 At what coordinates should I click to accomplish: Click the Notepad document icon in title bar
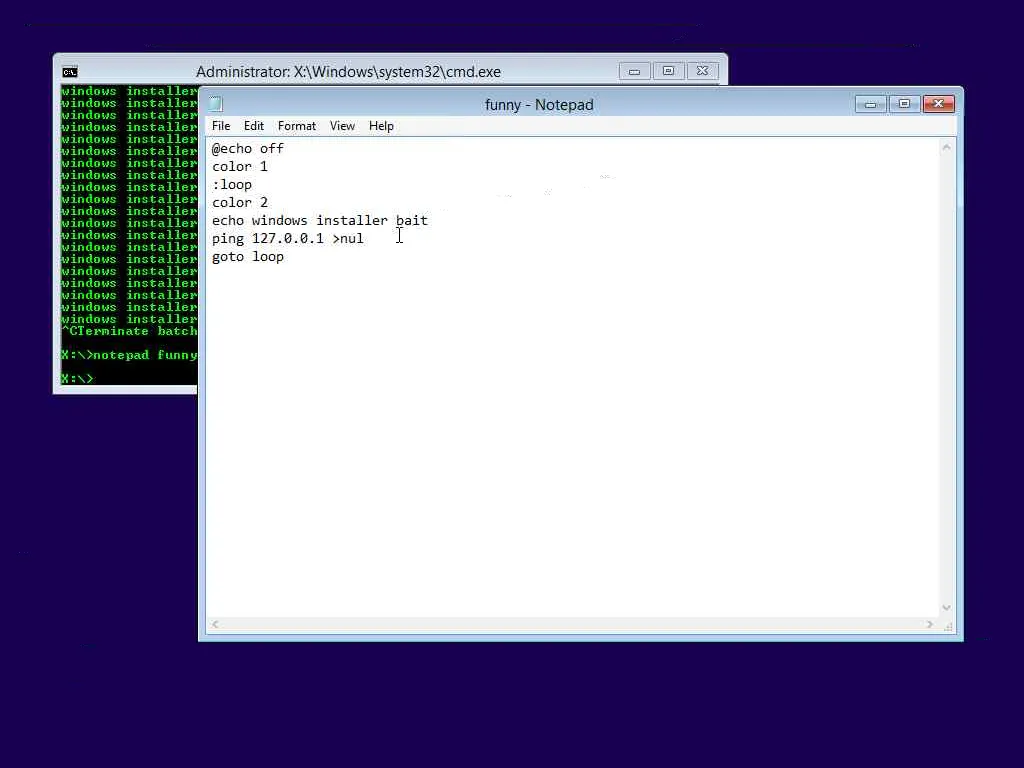click(216, 104)
